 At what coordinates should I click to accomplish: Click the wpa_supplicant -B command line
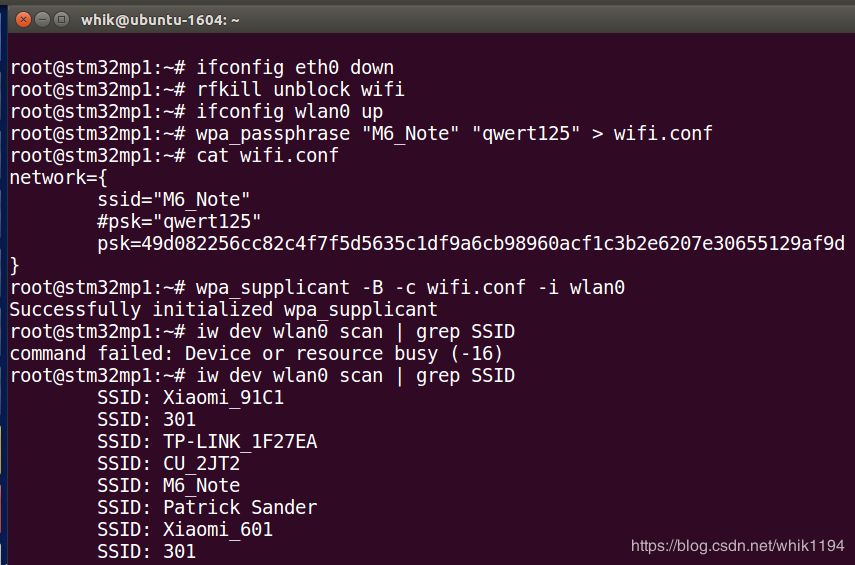(317, 287)
